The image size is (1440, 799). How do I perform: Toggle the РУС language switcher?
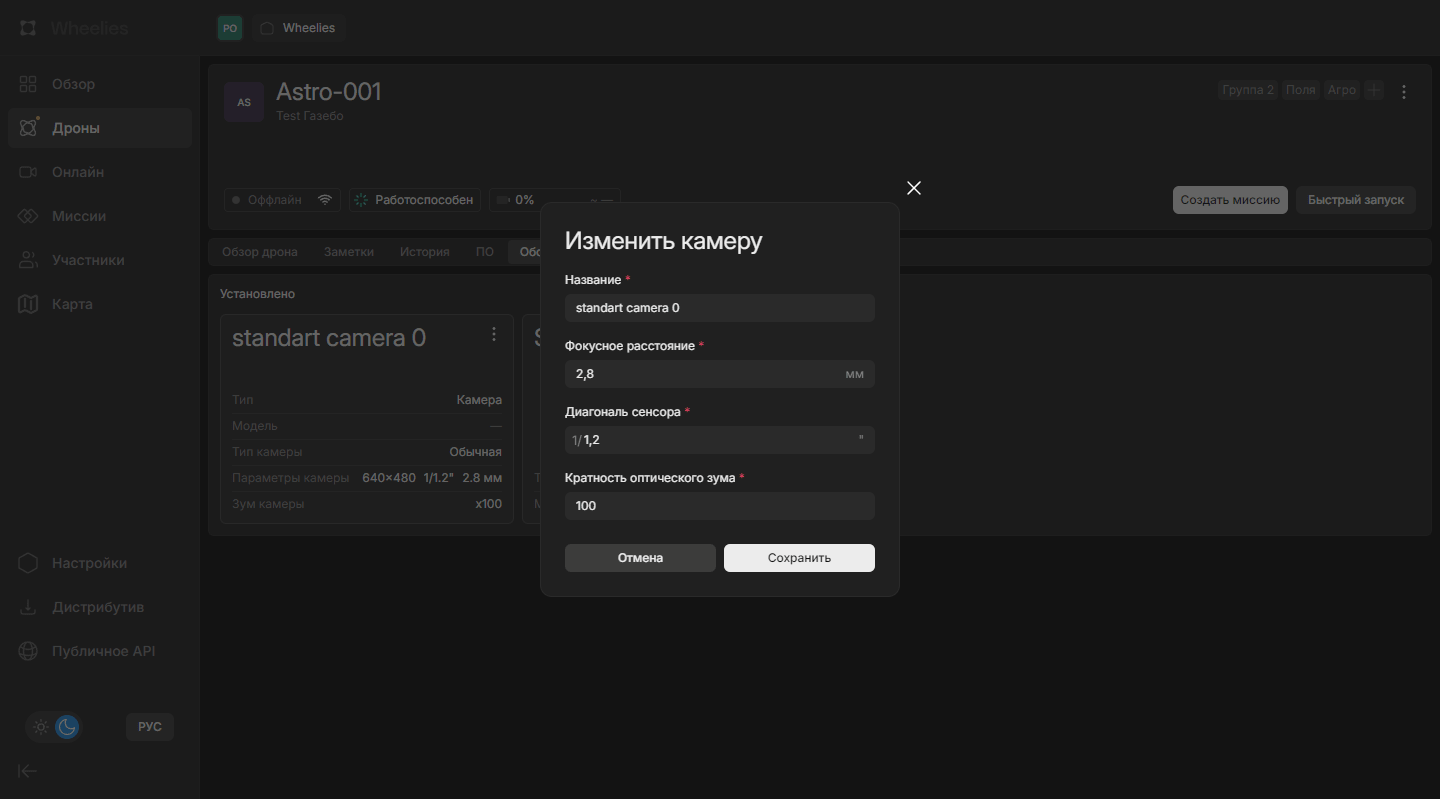point(150,727)
